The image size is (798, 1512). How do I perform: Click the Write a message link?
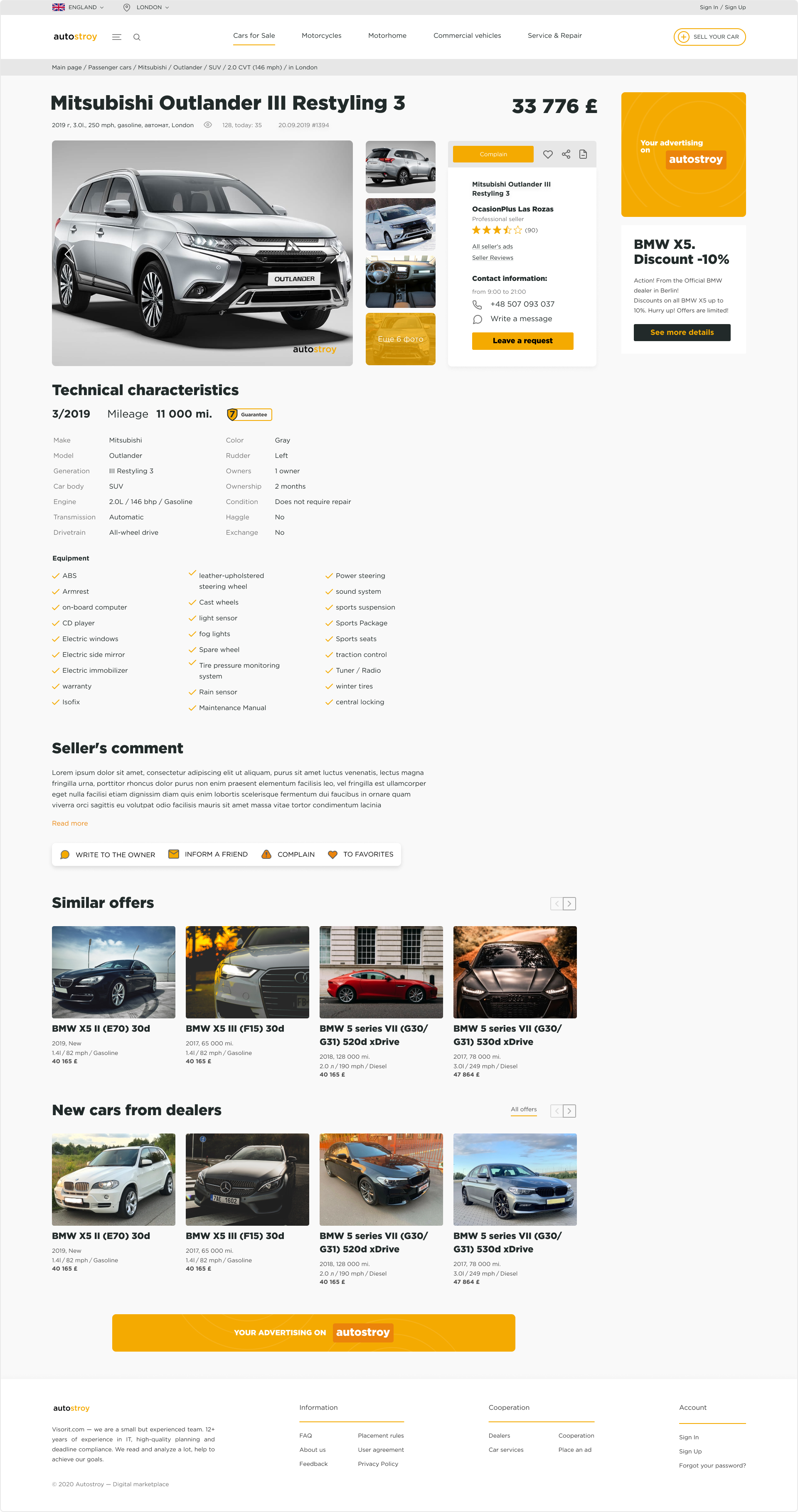(x=521, y=319)
